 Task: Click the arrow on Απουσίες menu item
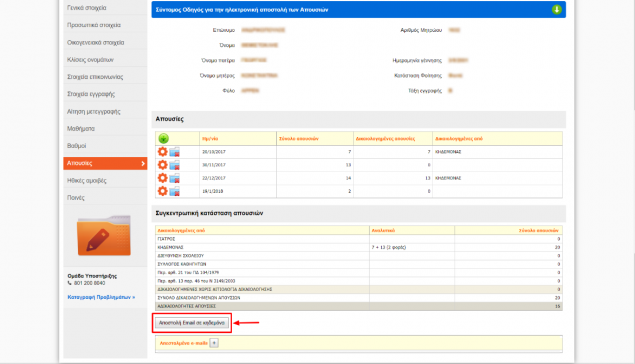(x=143, y=164)
